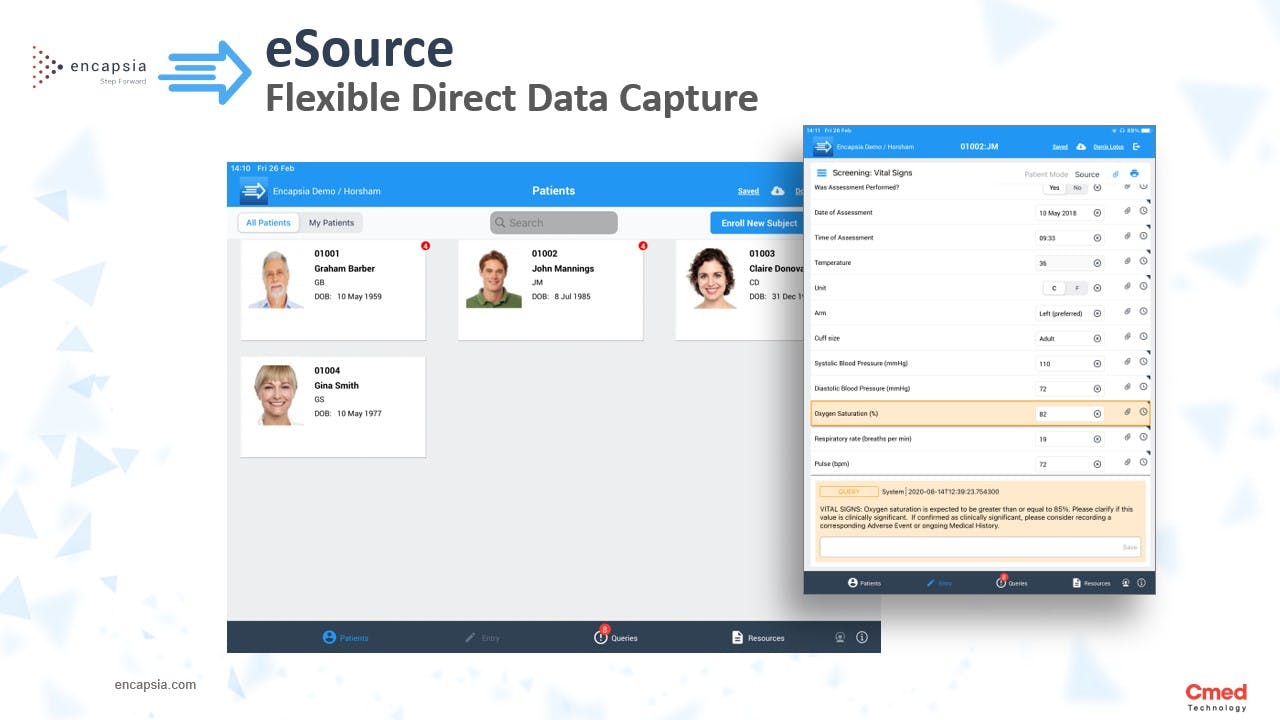Open attachments for the Temperature row

coord(1127,262)
